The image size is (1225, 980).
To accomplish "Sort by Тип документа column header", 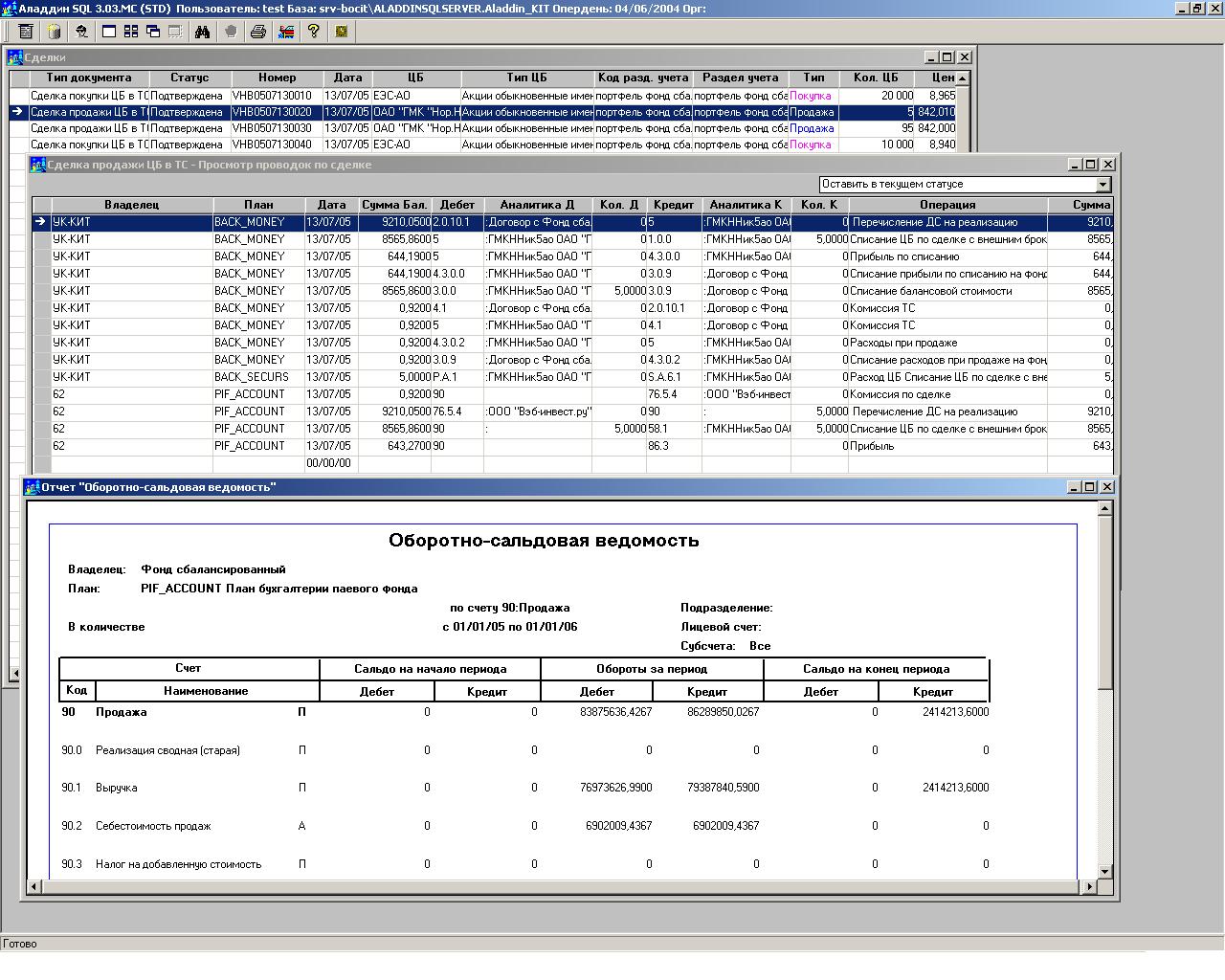I will (x=89, y=78).
